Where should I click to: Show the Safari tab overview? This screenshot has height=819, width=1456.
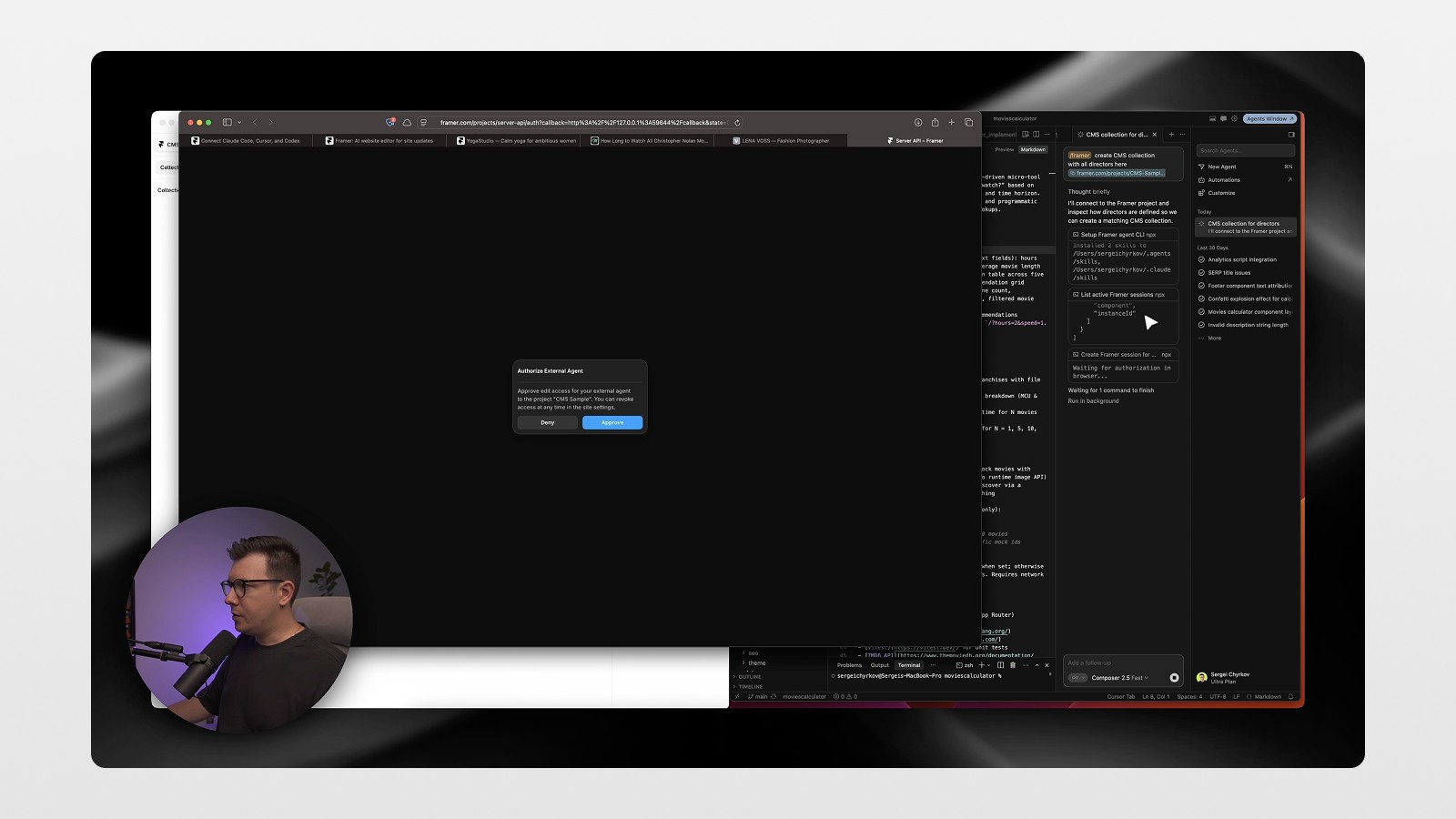(x=968, y=122)
